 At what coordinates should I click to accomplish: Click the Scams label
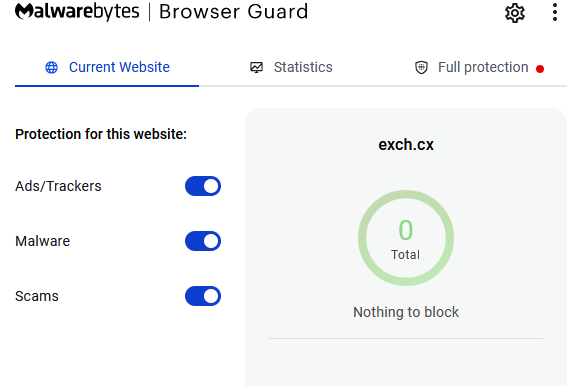(x=37, y=296)
